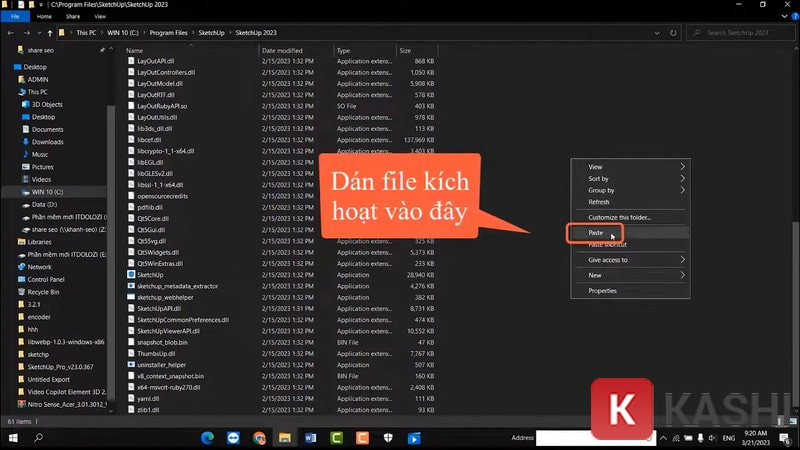Select the SketchUp application file icon
This screenshot has height=450, width=800.
(x=131, y=274)
